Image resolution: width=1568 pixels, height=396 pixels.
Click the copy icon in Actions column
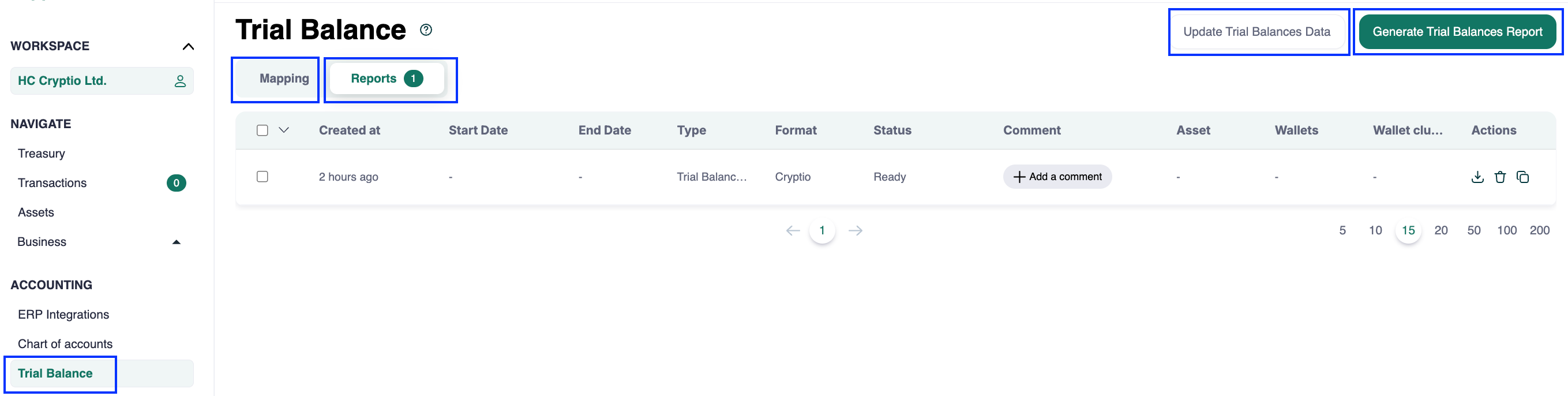click(x=1522, y=177)
